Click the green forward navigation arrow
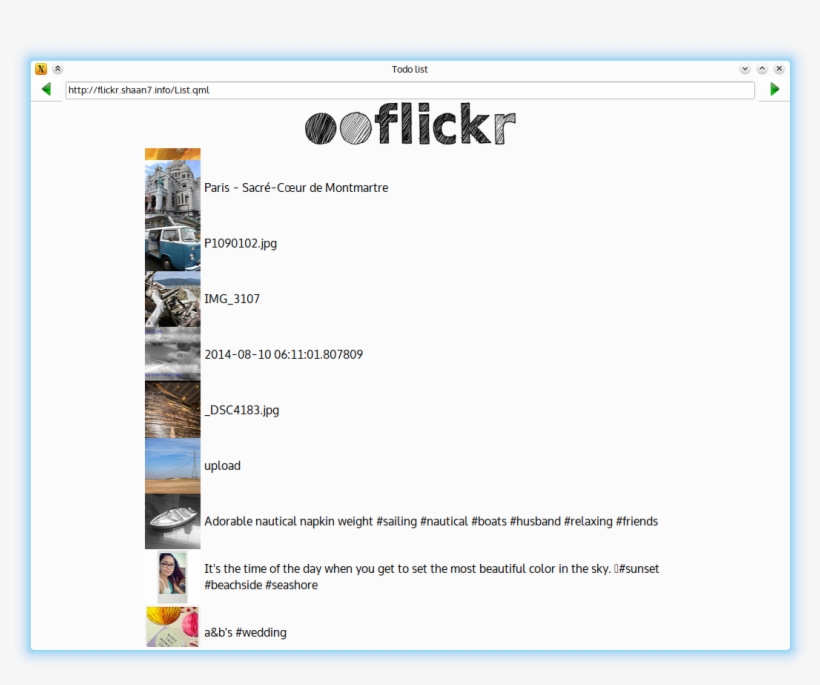Viewport: 820px width, 685px height. coord(775,90)
